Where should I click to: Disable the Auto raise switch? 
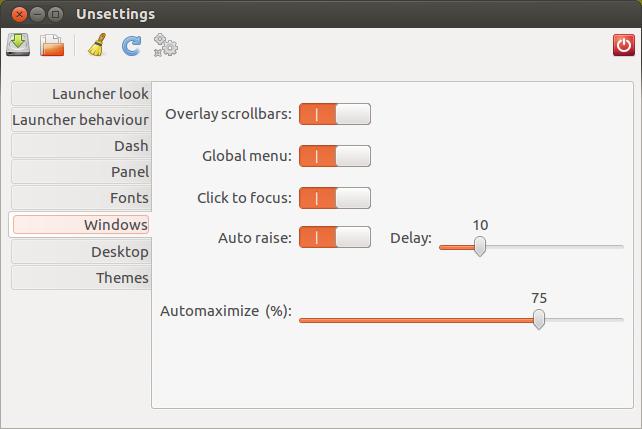coord(335,237)
